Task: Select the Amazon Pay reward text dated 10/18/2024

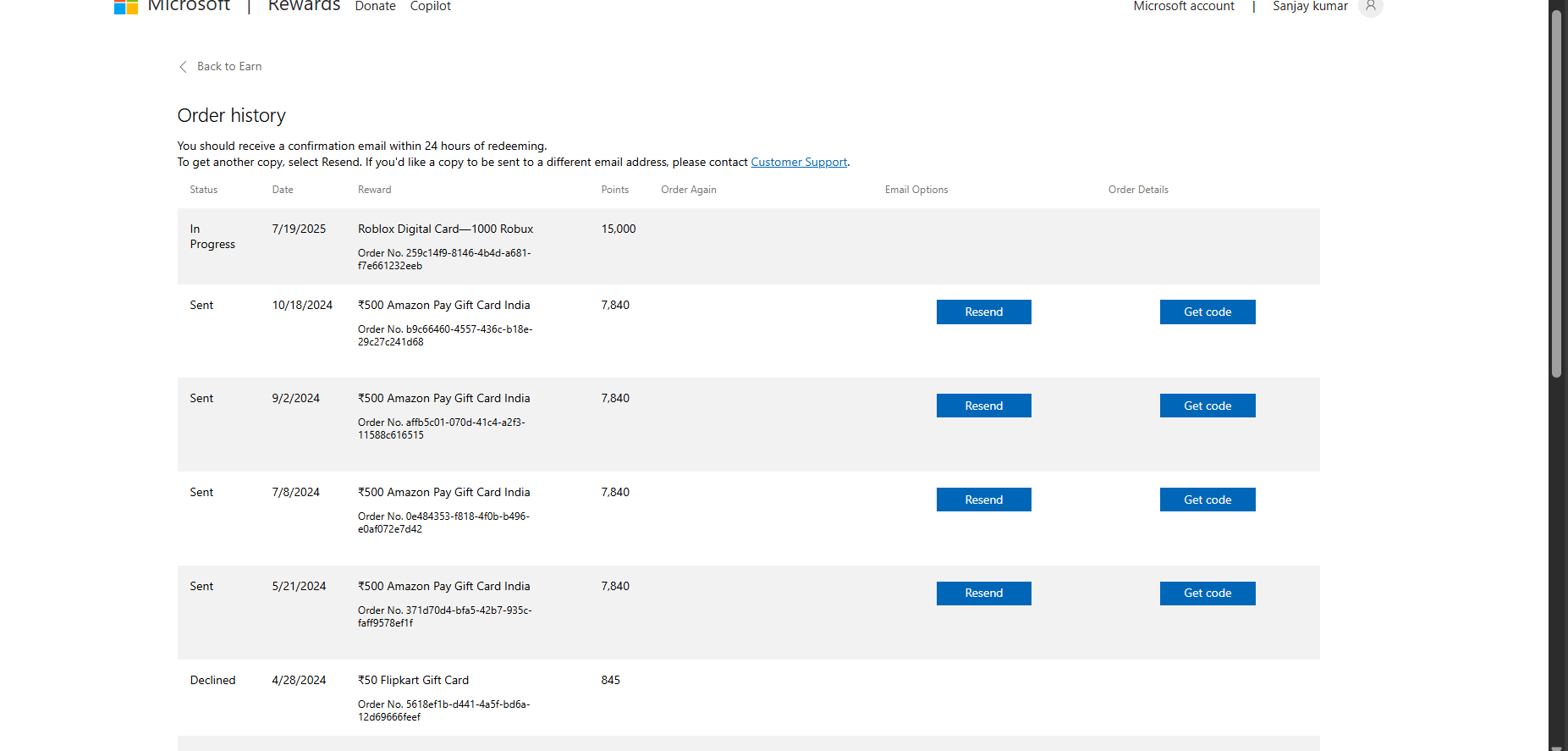Action: pos(444,305)
